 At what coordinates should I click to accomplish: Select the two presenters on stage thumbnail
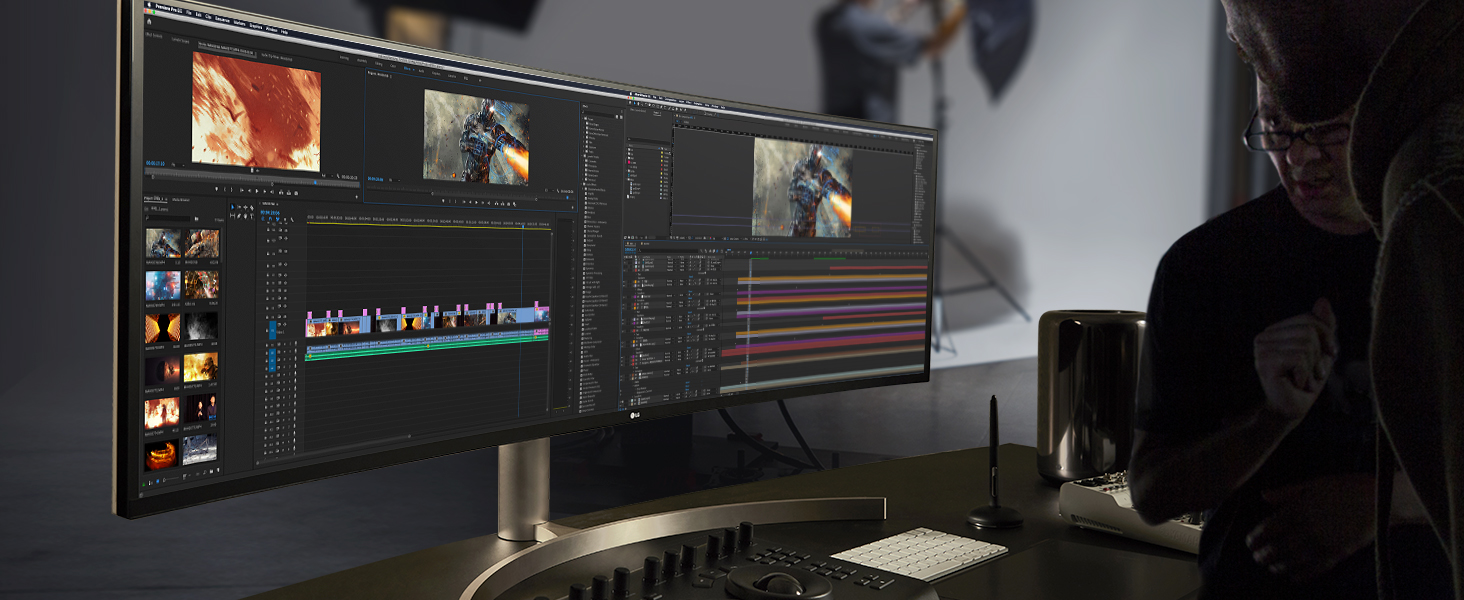(x=200, y=408)
